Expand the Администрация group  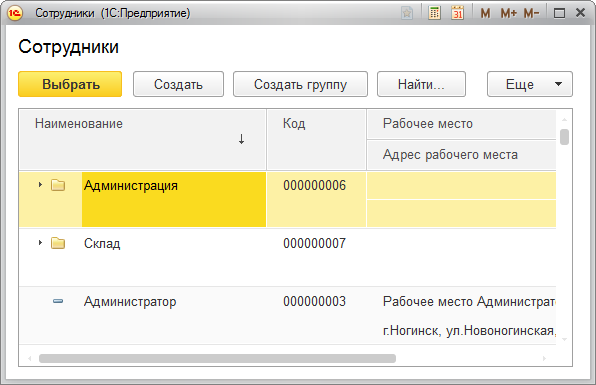(x=40, y=185)
